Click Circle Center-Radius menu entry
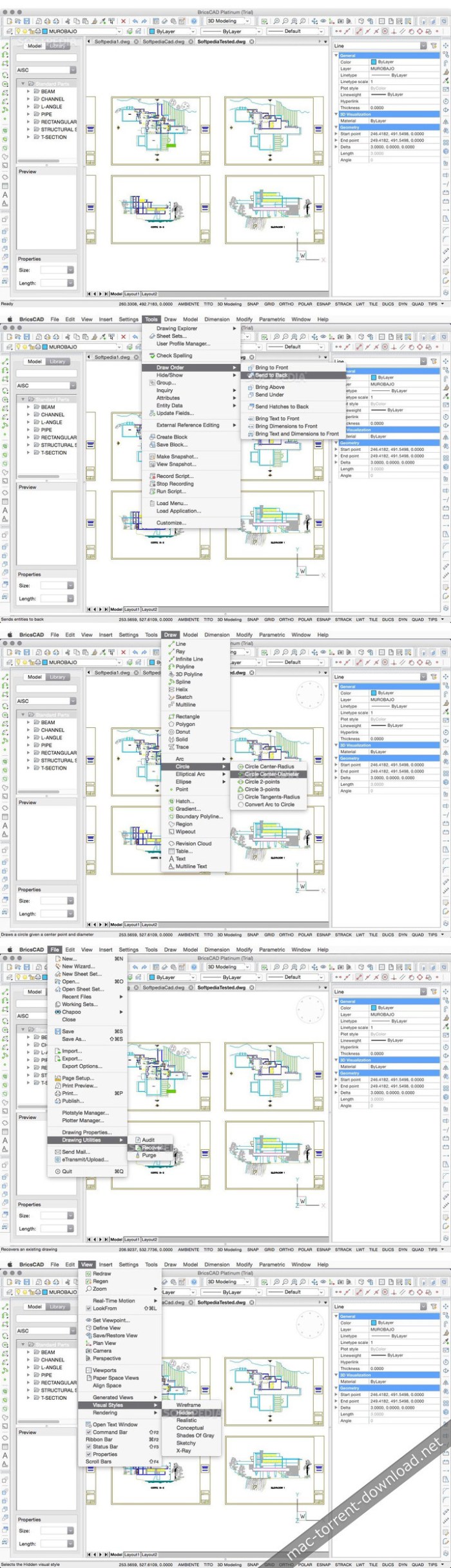The width and height of the screenshot is (451, 1568). point(269,767)
